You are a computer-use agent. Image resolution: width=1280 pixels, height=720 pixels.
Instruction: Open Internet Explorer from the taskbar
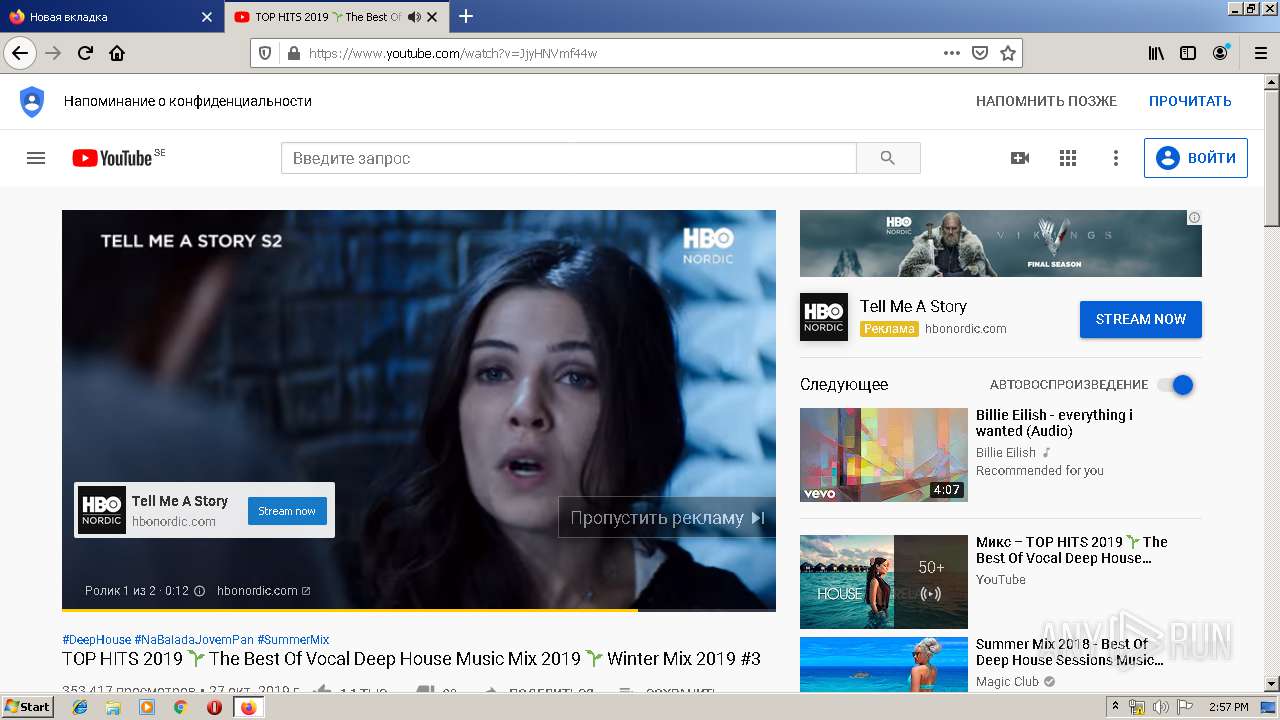tap(80, 707)
